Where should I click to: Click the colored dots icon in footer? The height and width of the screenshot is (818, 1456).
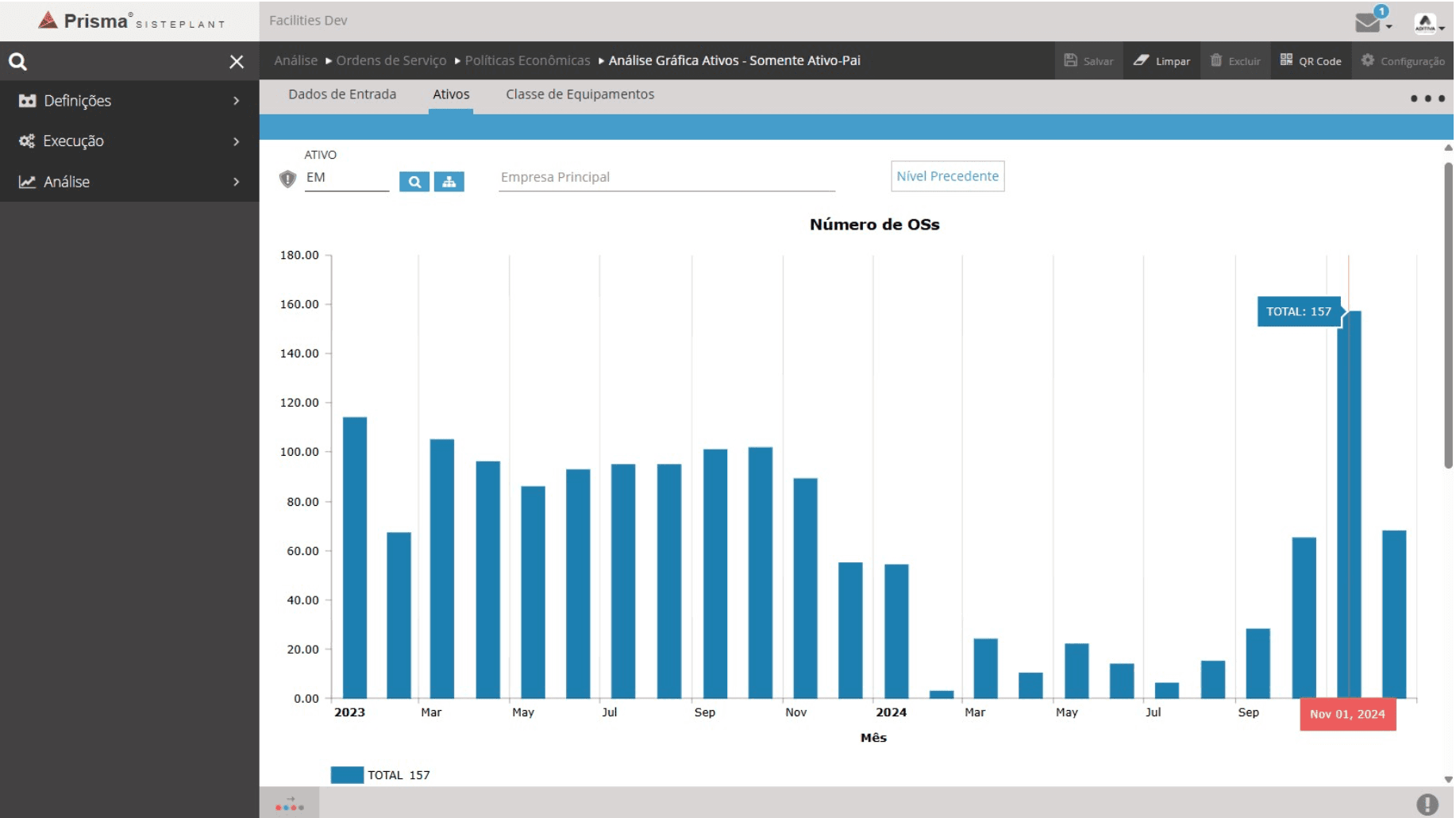pos(290,804)
